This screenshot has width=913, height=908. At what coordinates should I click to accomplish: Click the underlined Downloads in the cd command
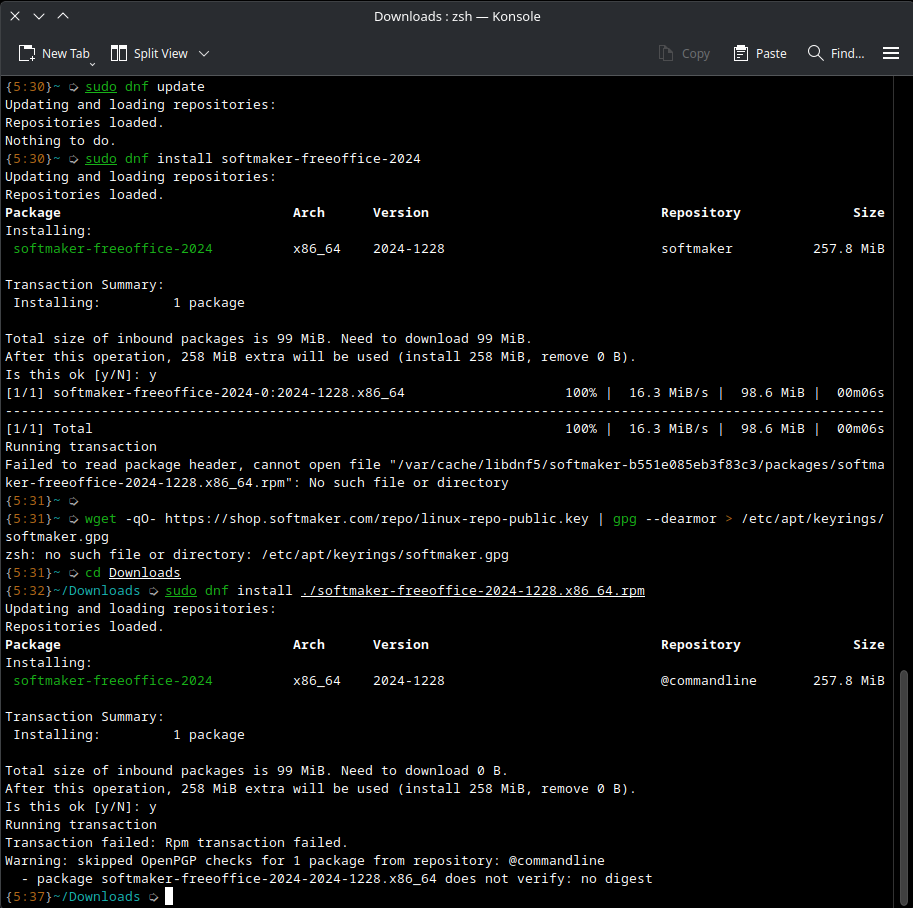tap(144, 573)
